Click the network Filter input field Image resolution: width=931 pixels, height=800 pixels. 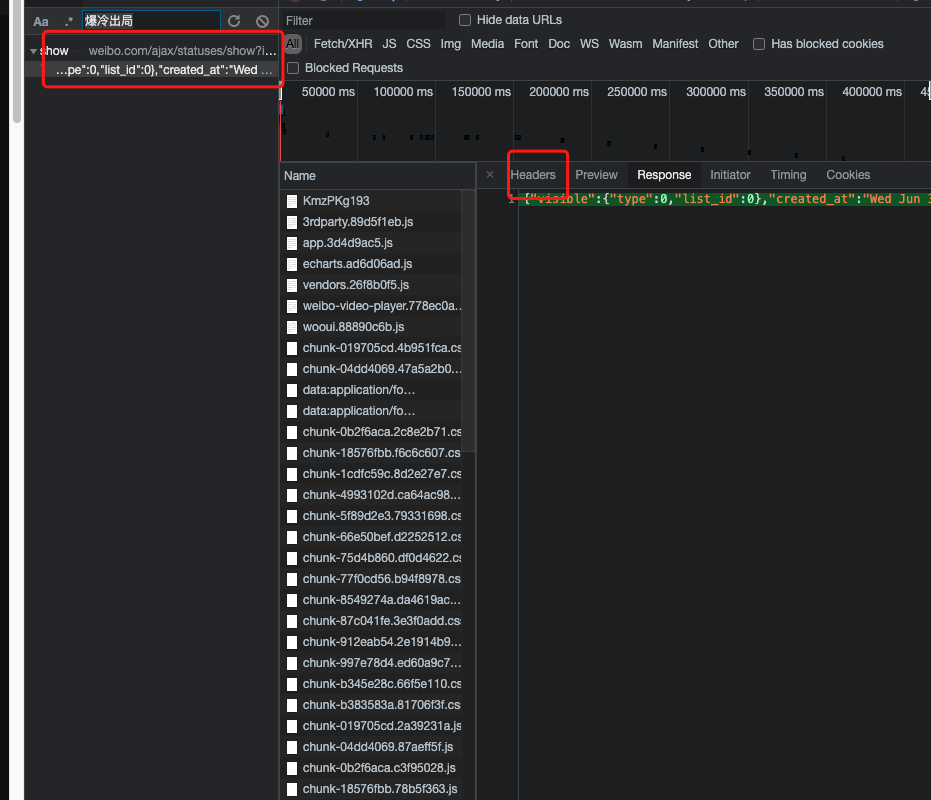click(x=364, y=21)
